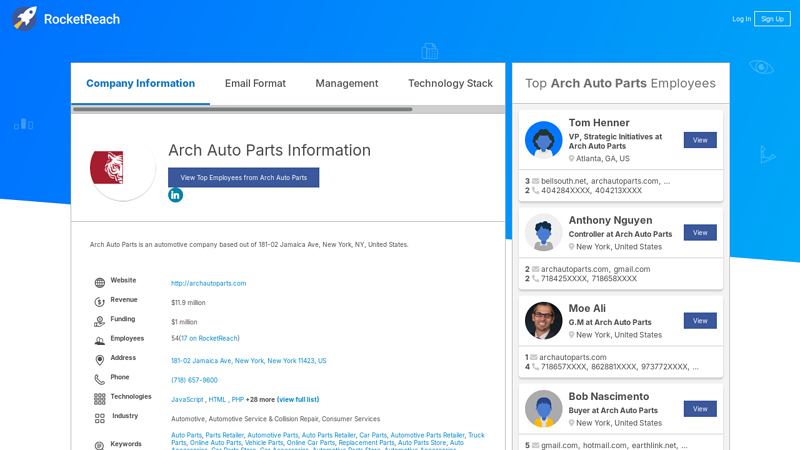Click phone icon in Moe Ali's card
Viewport: 800px width, 450px height.
535,367
